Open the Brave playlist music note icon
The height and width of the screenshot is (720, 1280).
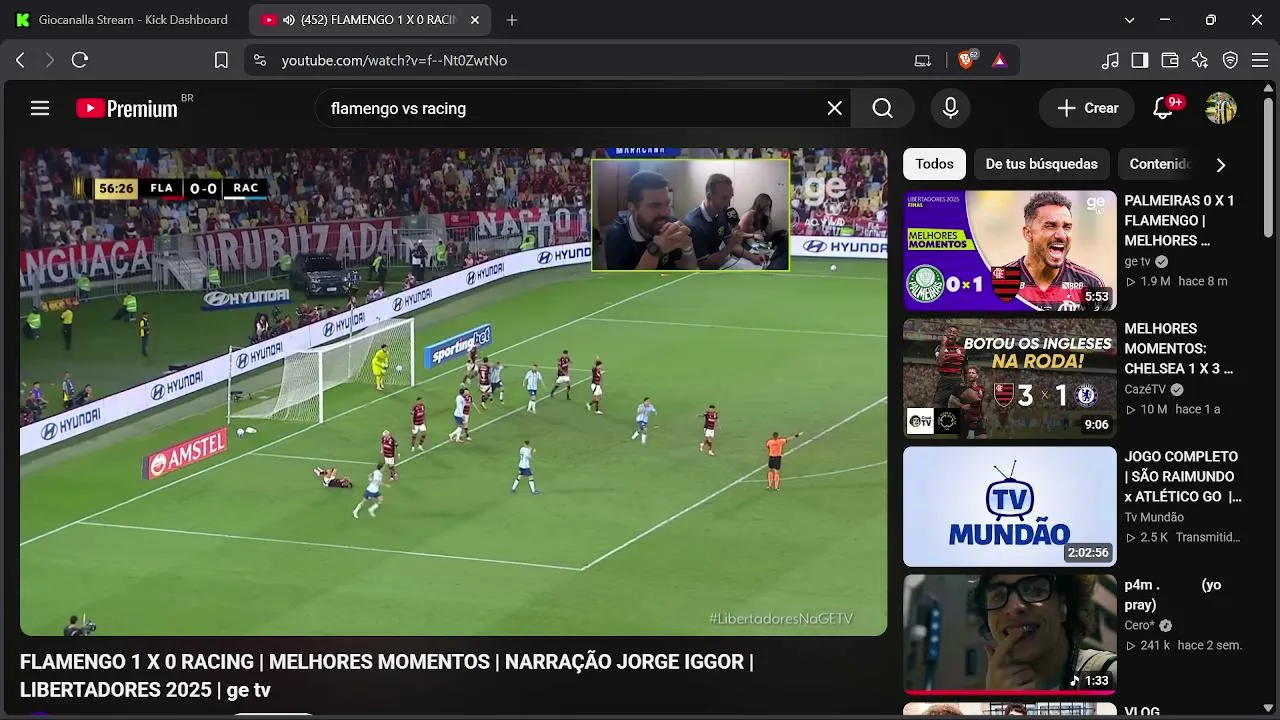point(1110,60)
